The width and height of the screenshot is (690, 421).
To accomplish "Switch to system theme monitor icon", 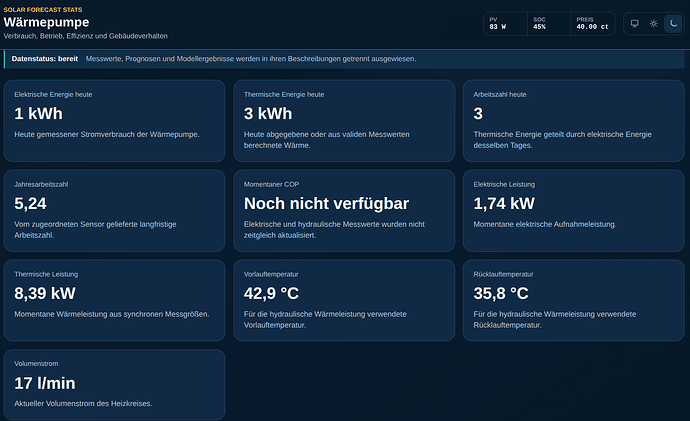I will point(635,24).
